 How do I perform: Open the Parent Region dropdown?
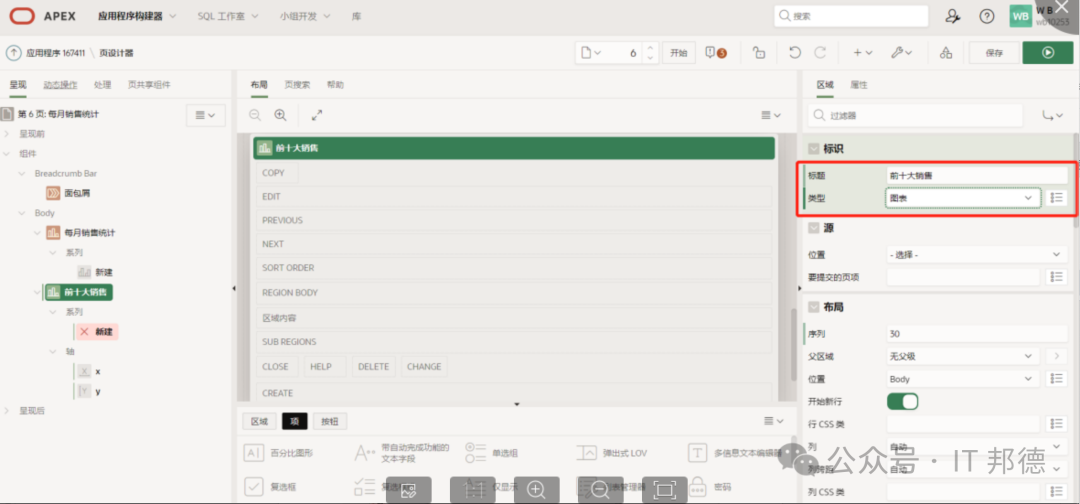(963, 356)
